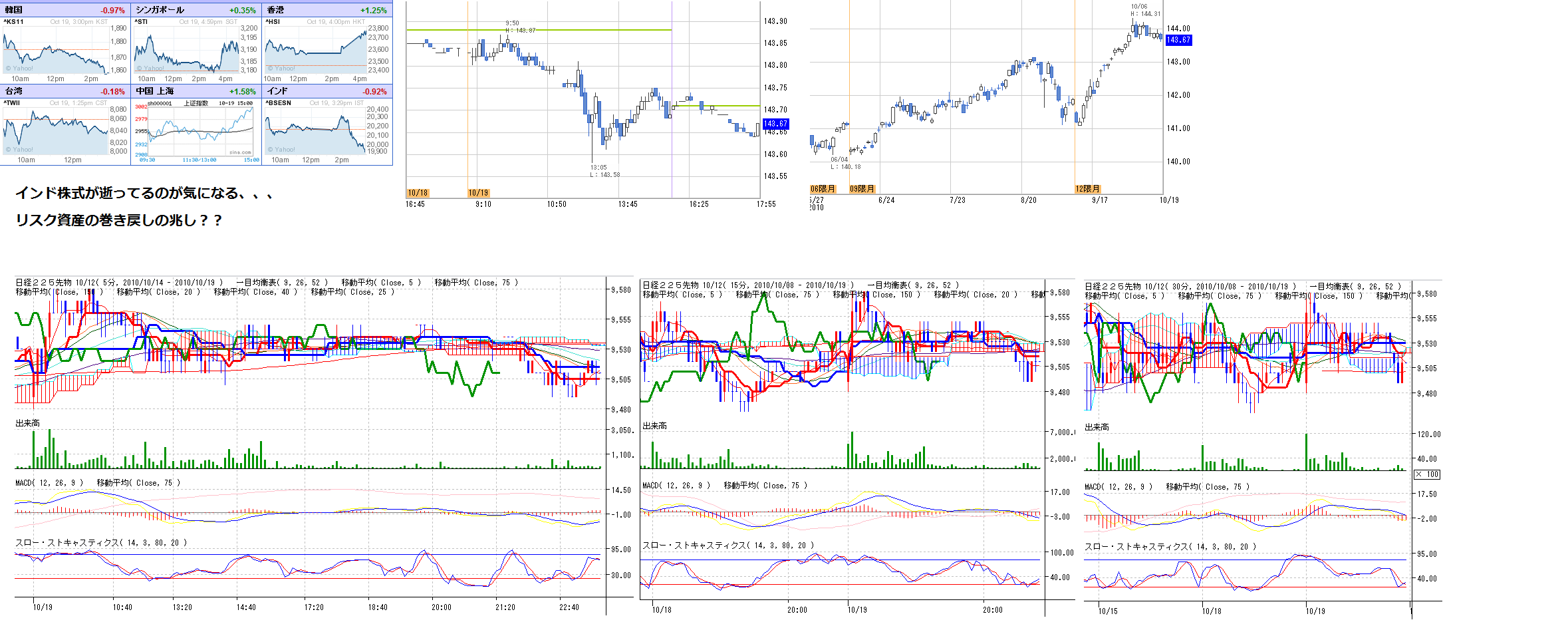Open the インド market header
Screen dimensions: 1568x640
(327, 91)
